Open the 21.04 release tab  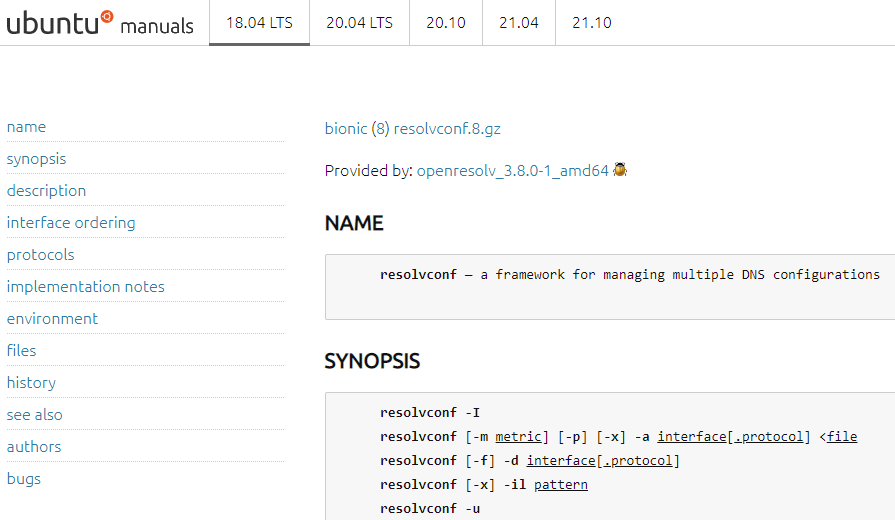click(519, 23)
